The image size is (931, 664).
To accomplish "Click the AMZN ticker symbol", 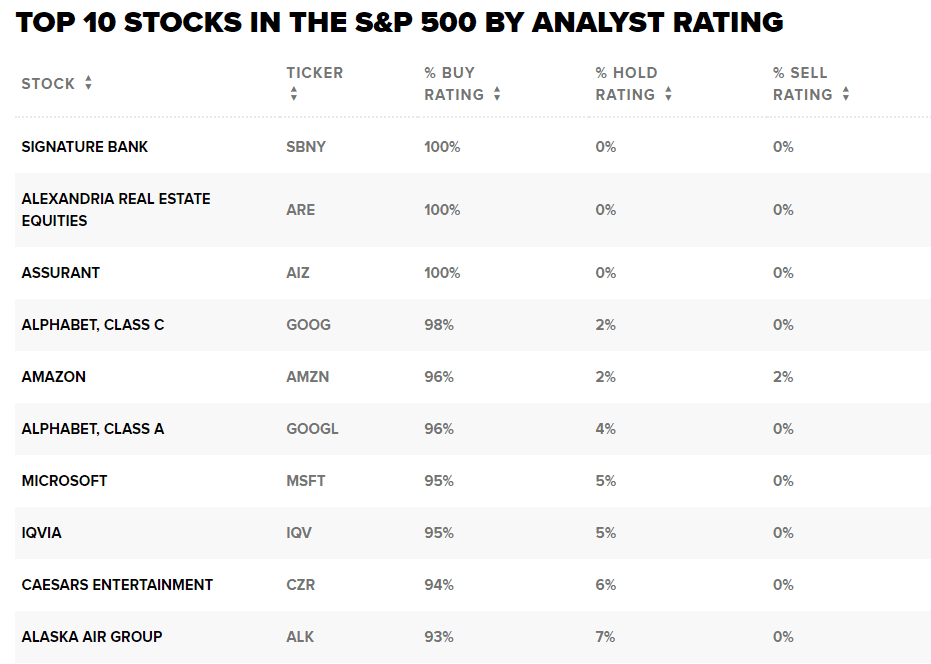I will tap(307, 377).
